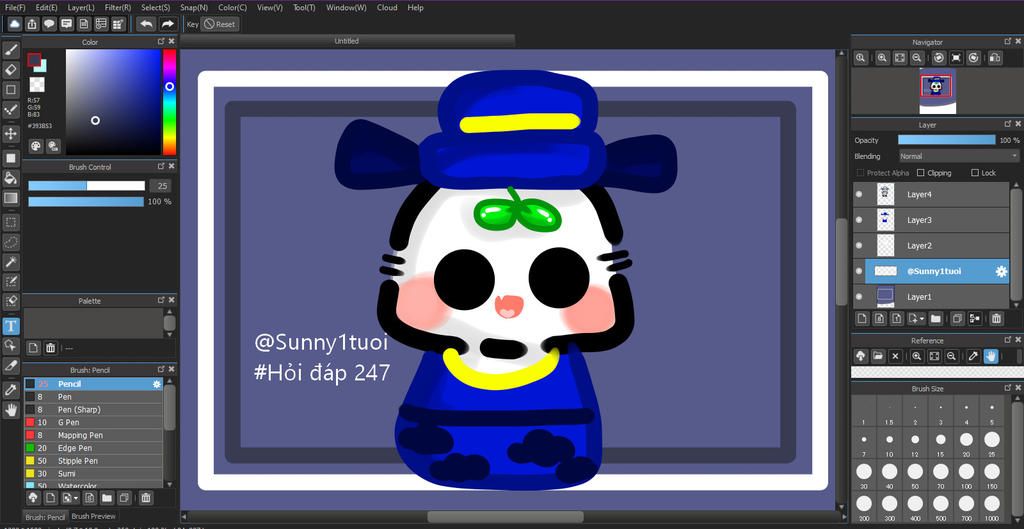Image resolution: width=1024 pixels, height=529 pixels.
Task: Pick the Gradient tool
Action: tap(10, 198)
